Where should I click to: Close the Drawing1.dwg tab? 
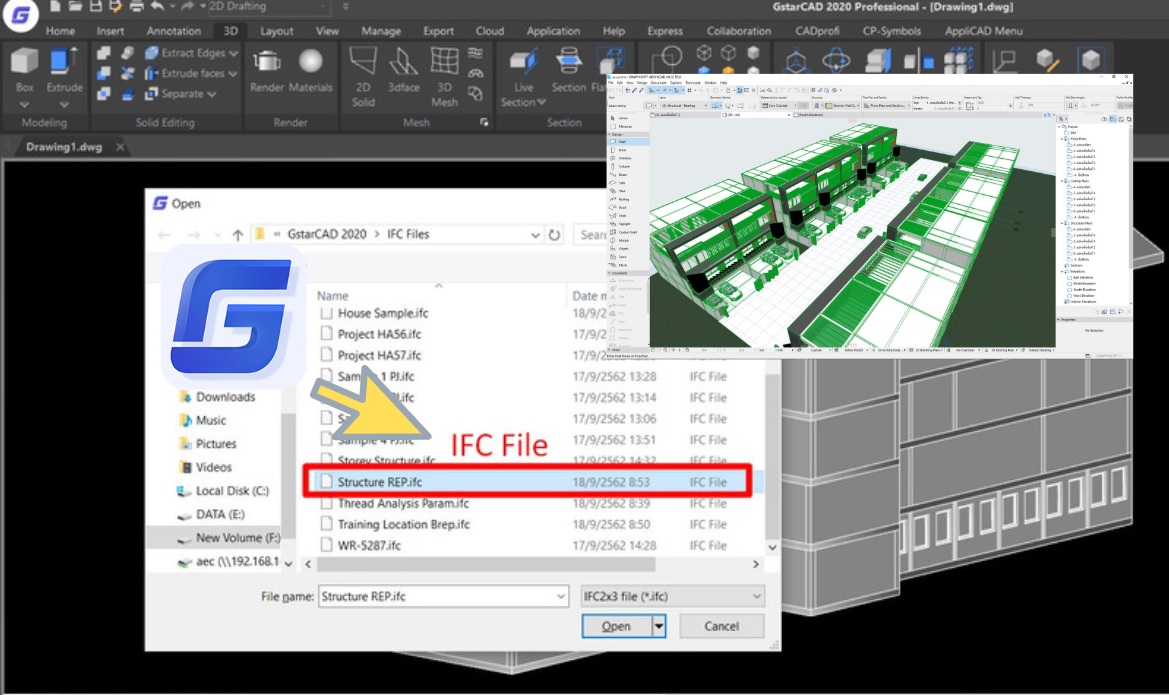click(120, 147)
